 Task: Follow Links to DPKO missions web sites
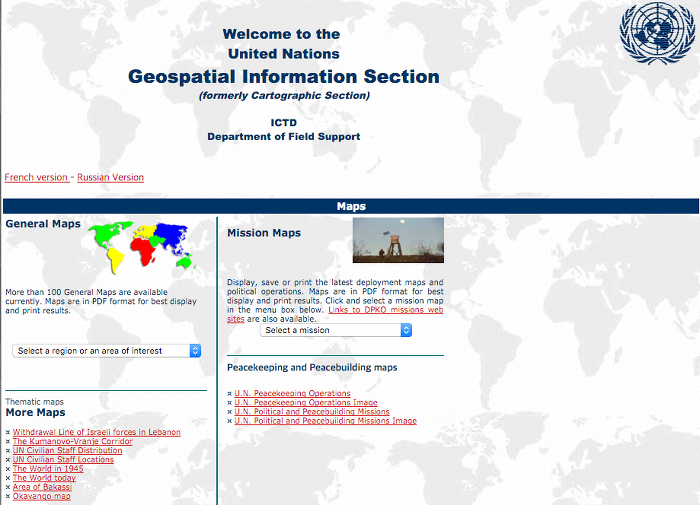pyautogui.click(x=386, y=310)
